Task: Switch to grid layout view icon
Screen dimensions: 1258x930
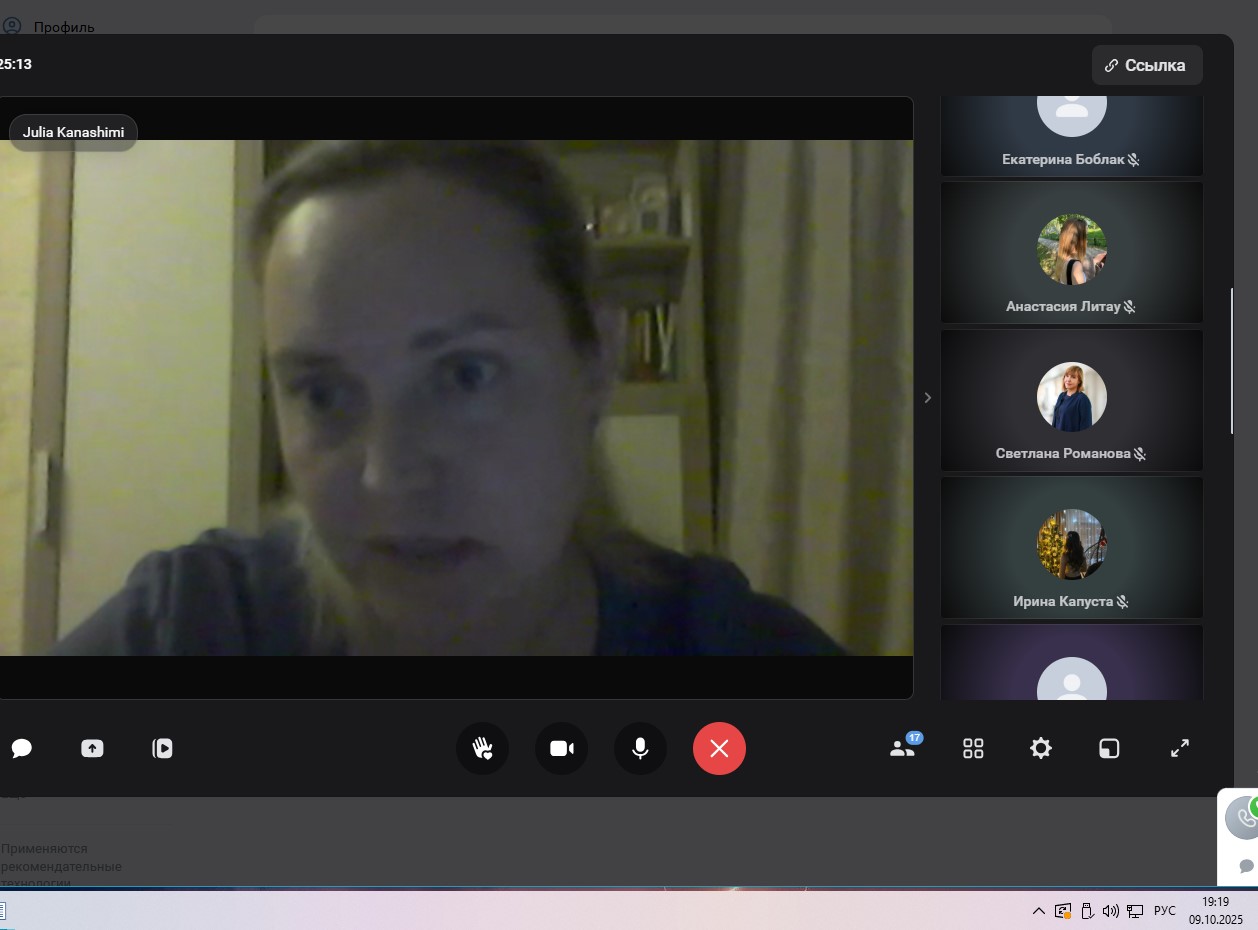Action: (973, 748)
